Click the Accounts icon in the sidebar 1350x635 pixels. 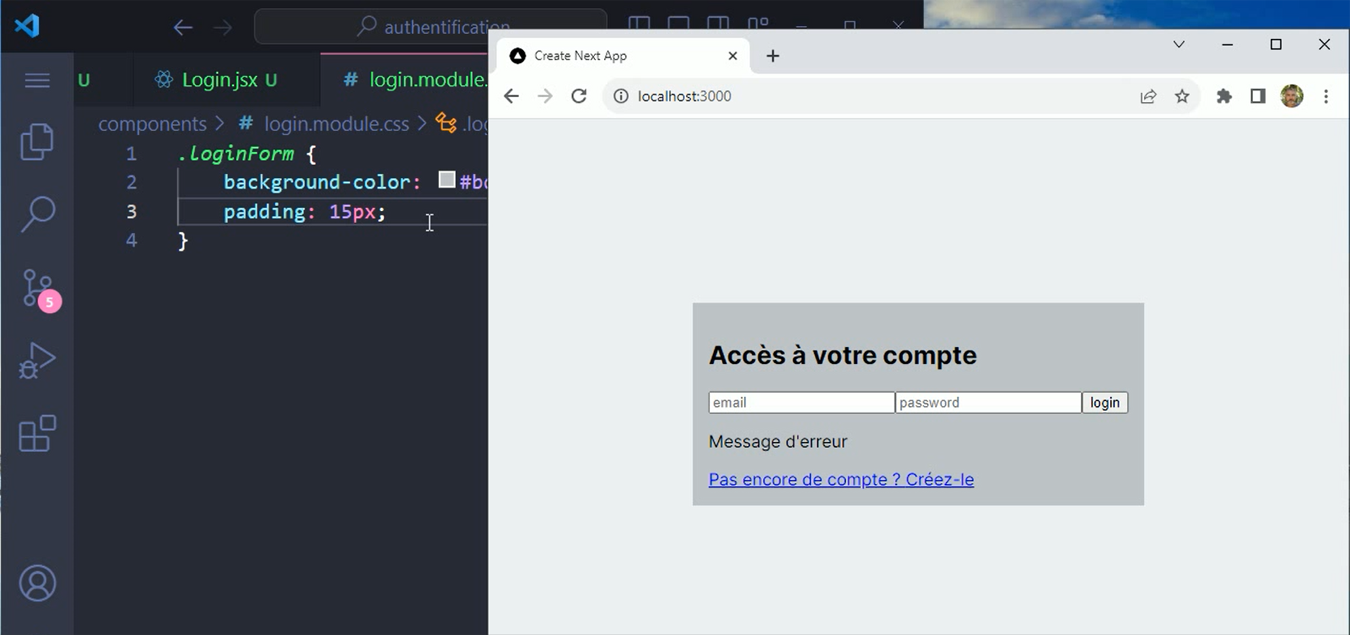37,582
